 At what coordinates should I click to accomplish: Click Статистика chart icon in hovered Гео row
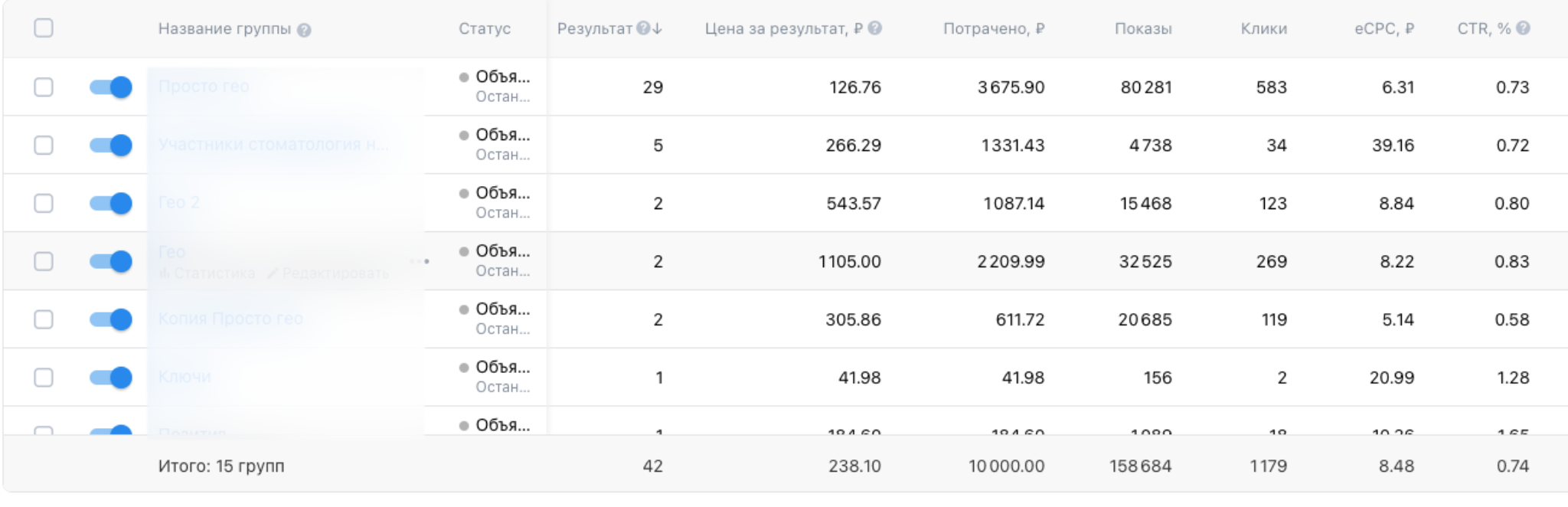tap(164, 273)
